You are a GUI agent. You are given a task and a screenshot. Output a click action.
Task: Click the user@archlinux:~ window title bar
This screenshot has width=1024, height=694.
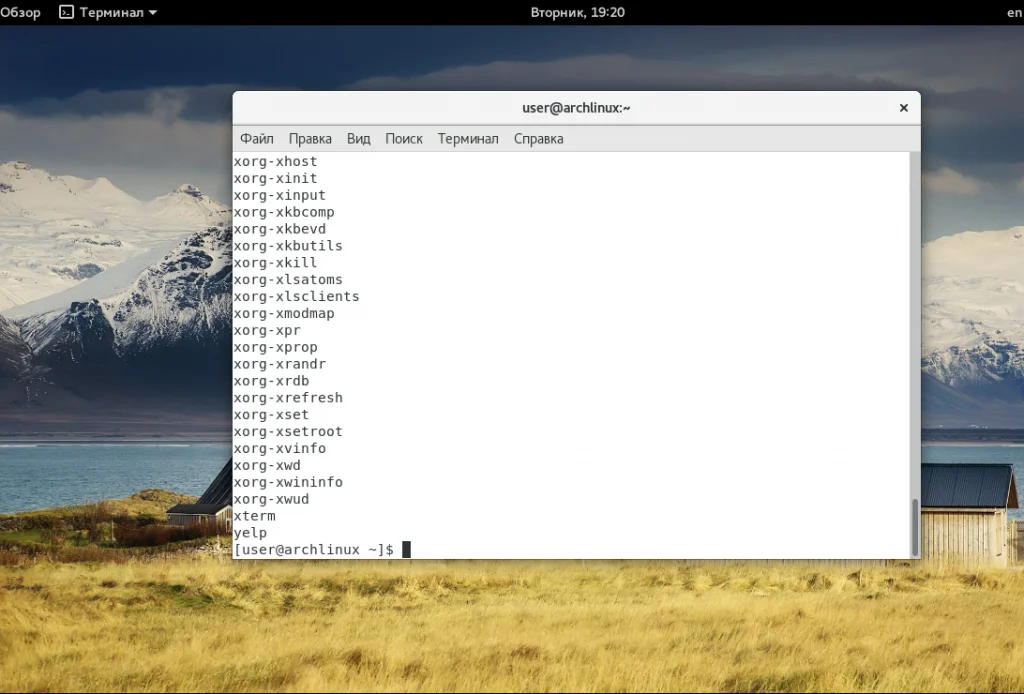tap(576, 108)
